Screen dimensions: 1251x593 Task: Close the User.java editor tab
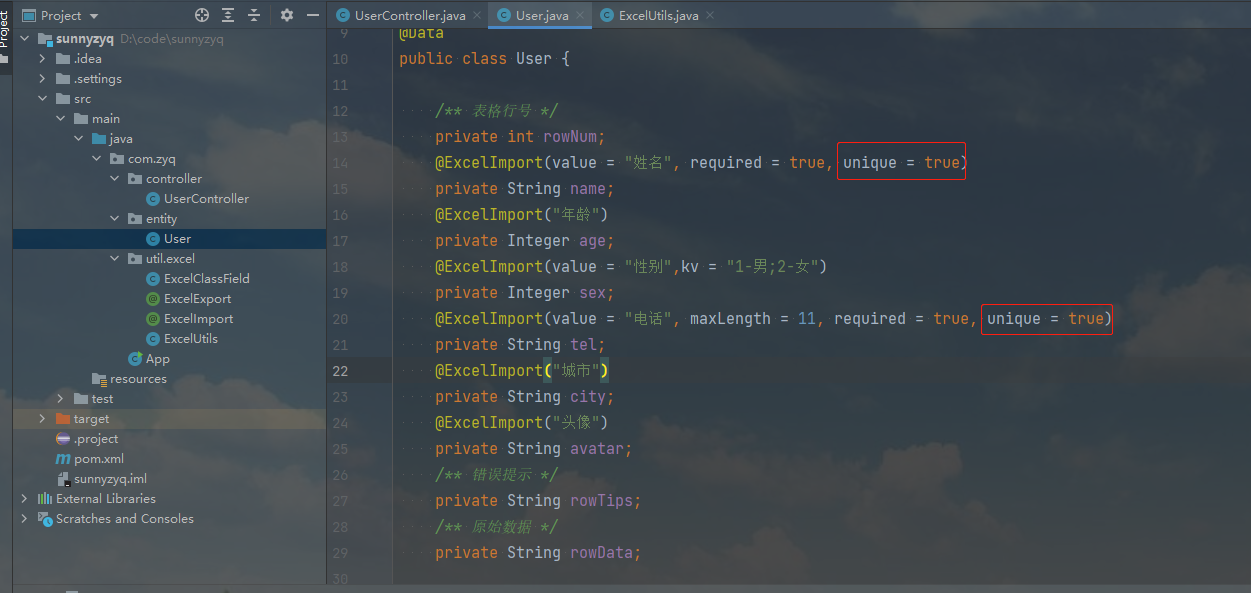click(580, 16)
